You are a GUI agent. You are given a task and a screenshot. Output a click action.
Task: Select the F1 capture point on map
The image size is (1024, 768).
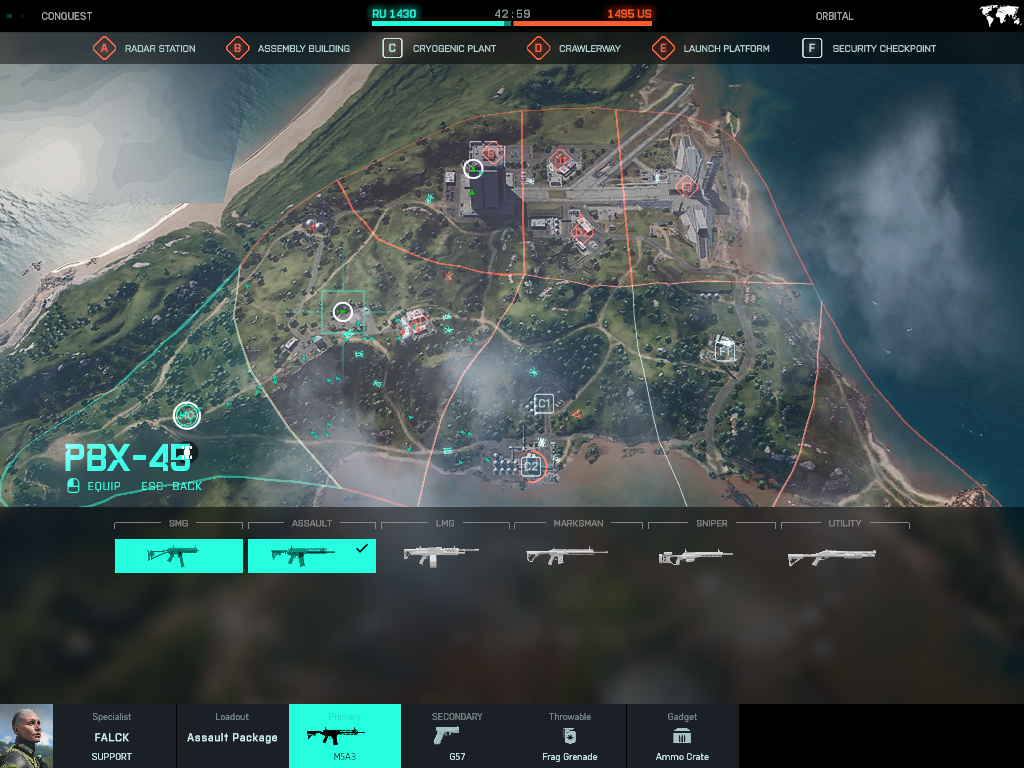pyautogui.click(x=724, y=351)
